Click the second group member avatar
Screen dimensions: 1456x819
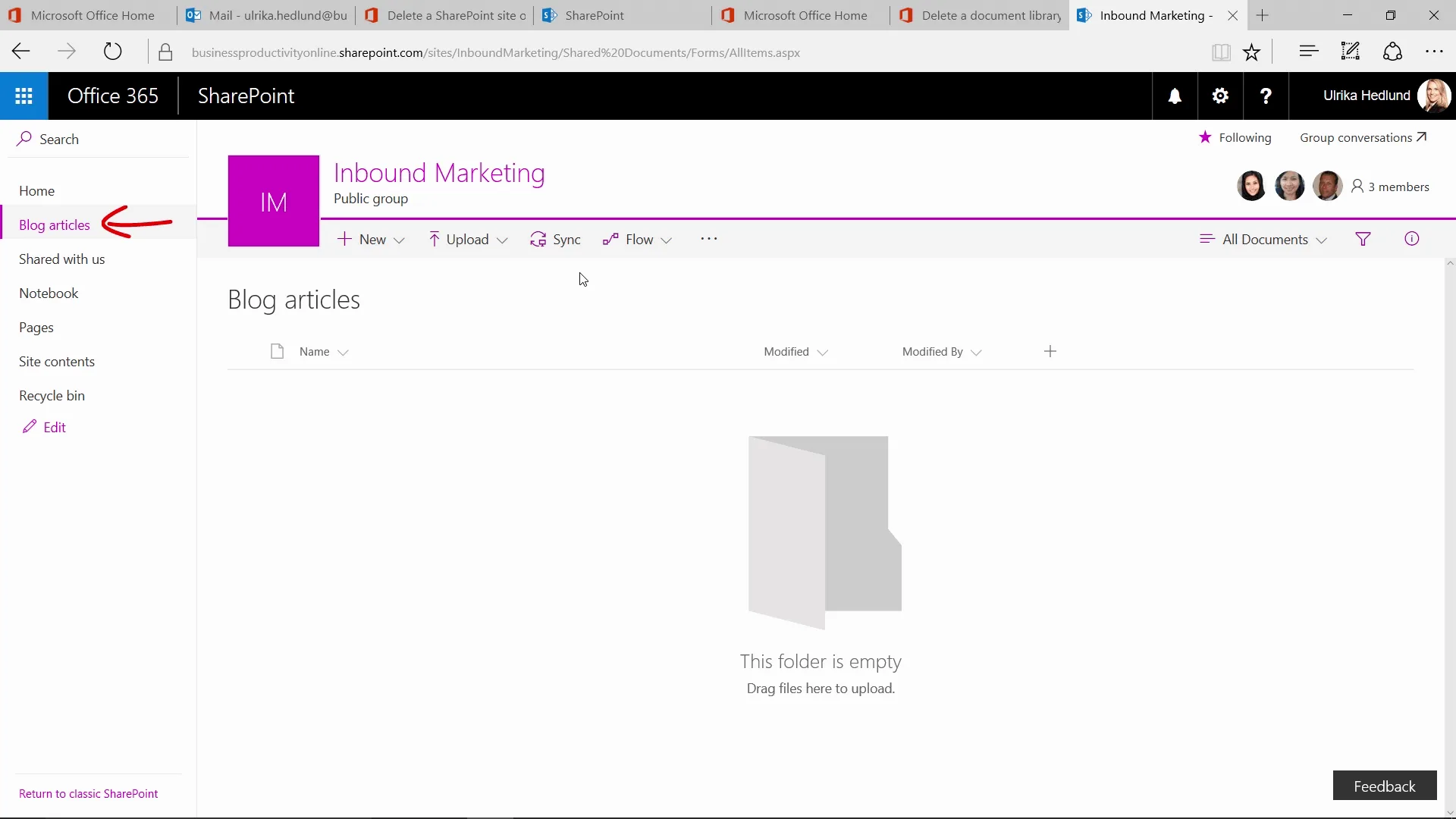click(1289, 186)
